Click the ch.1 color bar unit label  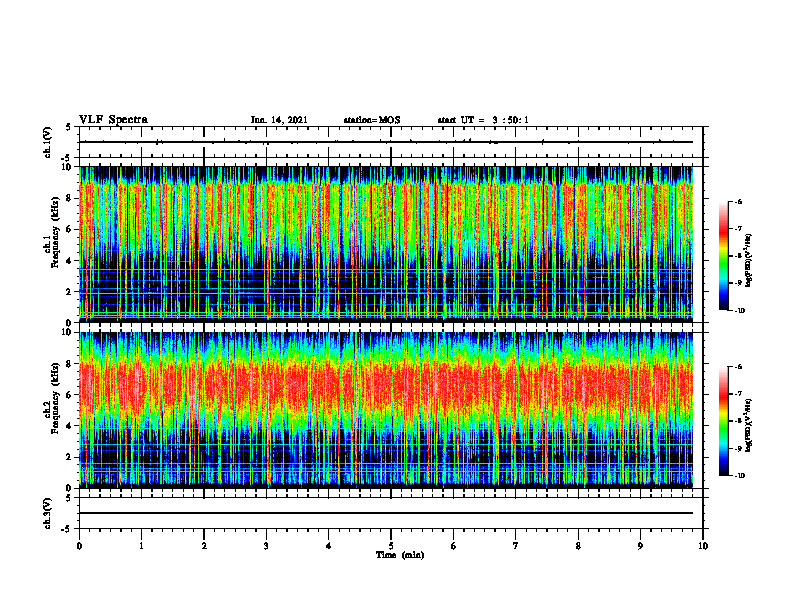(x=749, y=261)
